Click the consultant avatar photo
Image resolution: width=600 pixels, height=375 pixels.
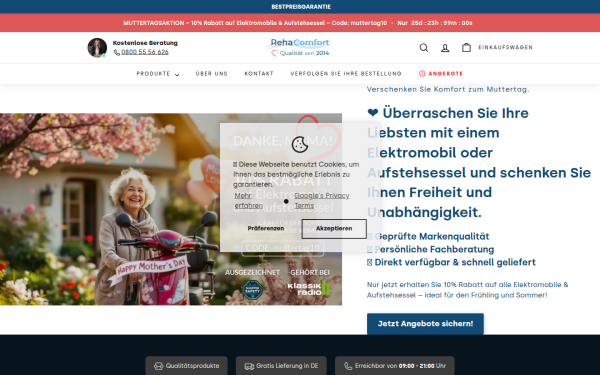pyautogui.click(x=97, y=47)
